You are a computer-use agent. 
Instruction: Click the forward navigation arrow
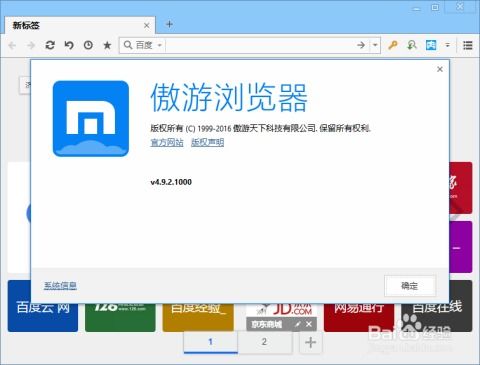click(x=31, y=45)
